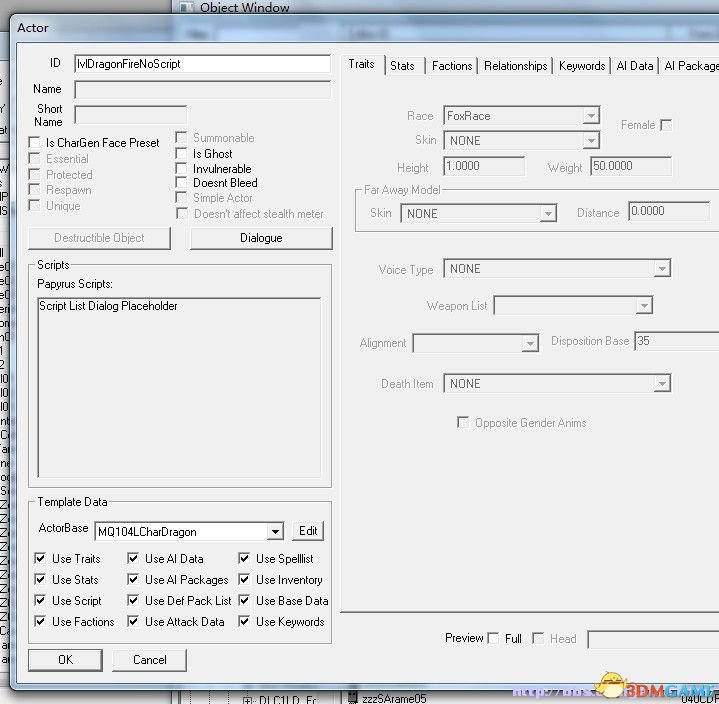Uncheck Use Keywords template flag

click(245, 622)
